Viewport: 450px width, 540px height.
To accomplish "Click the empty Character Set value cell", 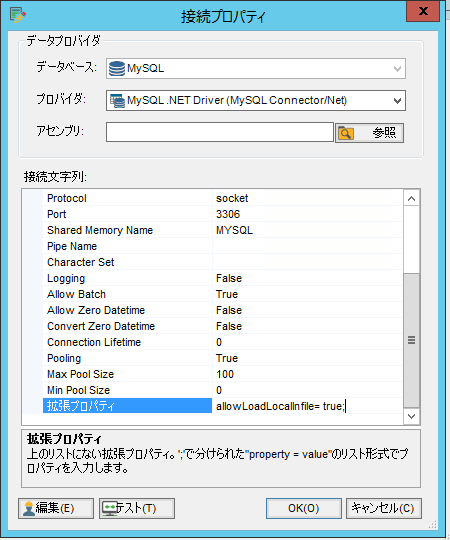I will 307,262.
